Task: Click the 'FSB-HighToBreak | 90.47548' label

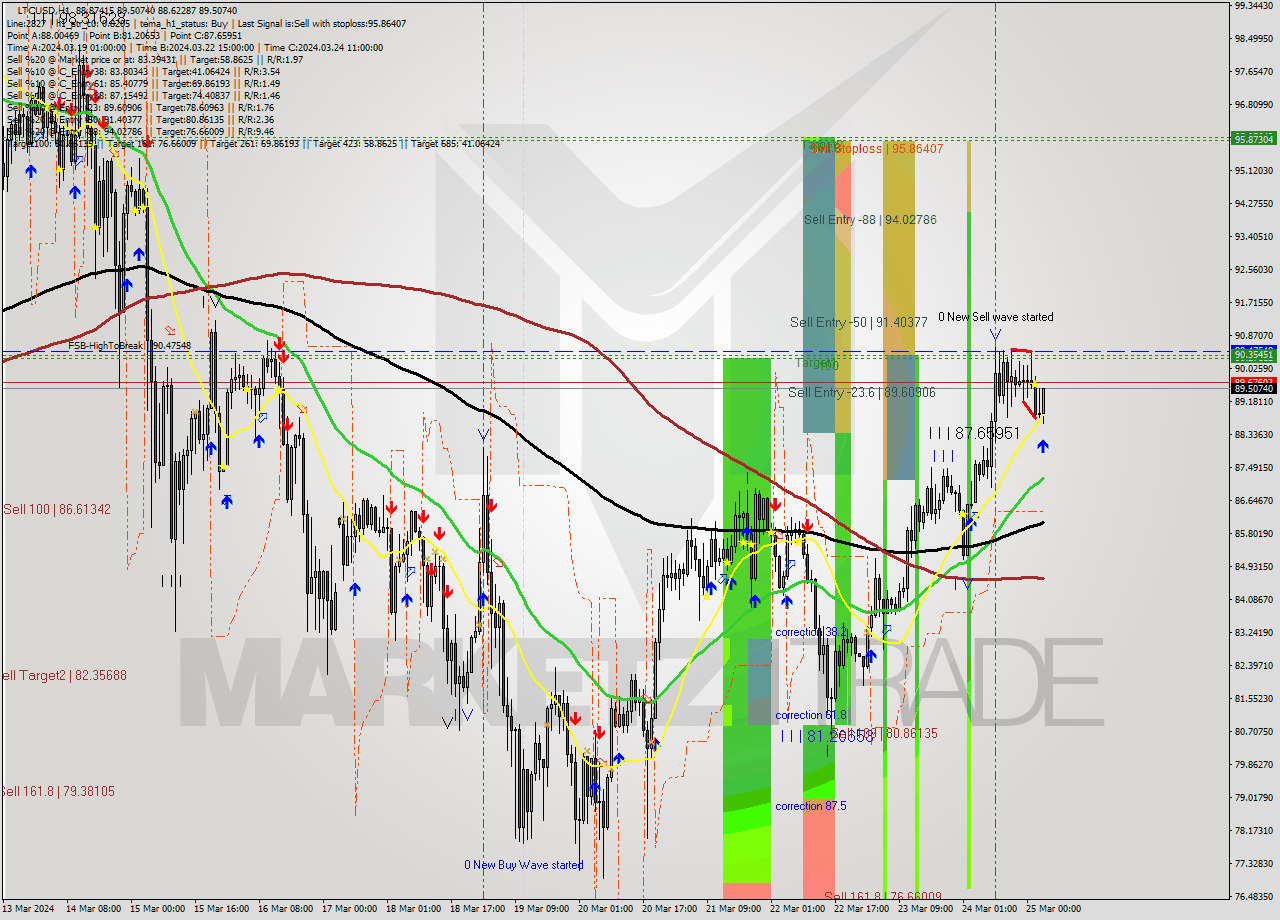Action: coord(129,346)
